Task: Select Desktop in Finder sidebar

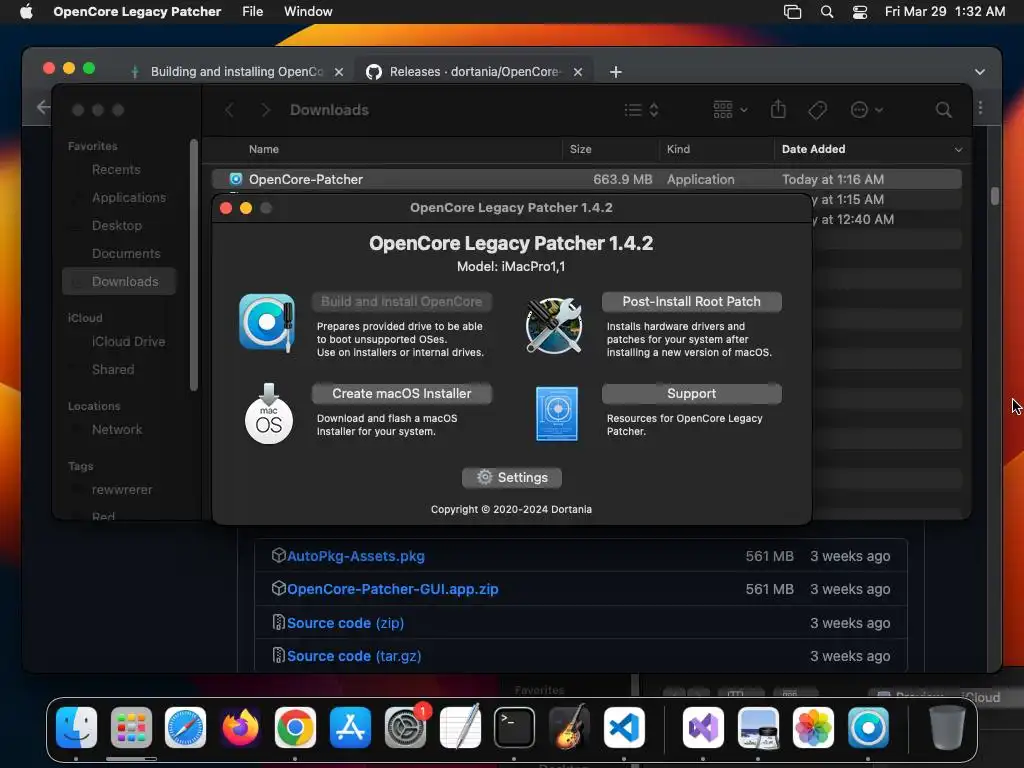Action: pyautogui.click(x=117, y=225)
